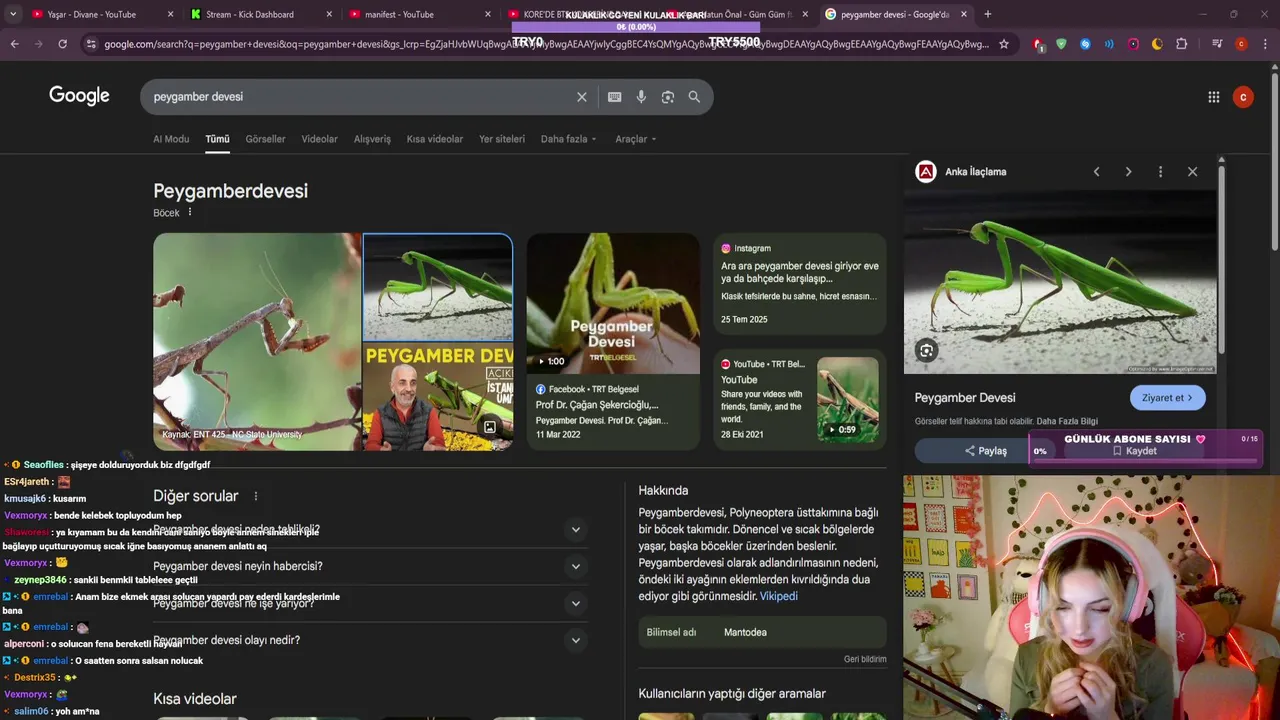Open the media control music-note icon
Viewport: 1280px width, 720px height.
(x=1217, y=44)
